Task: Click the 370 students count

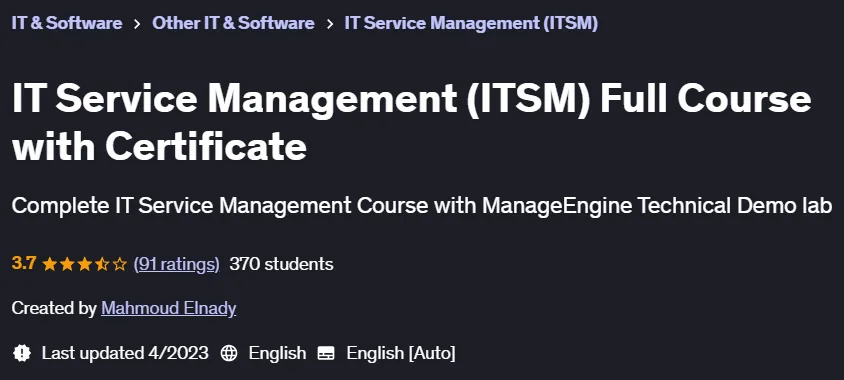Action: [x=282, y=264]
